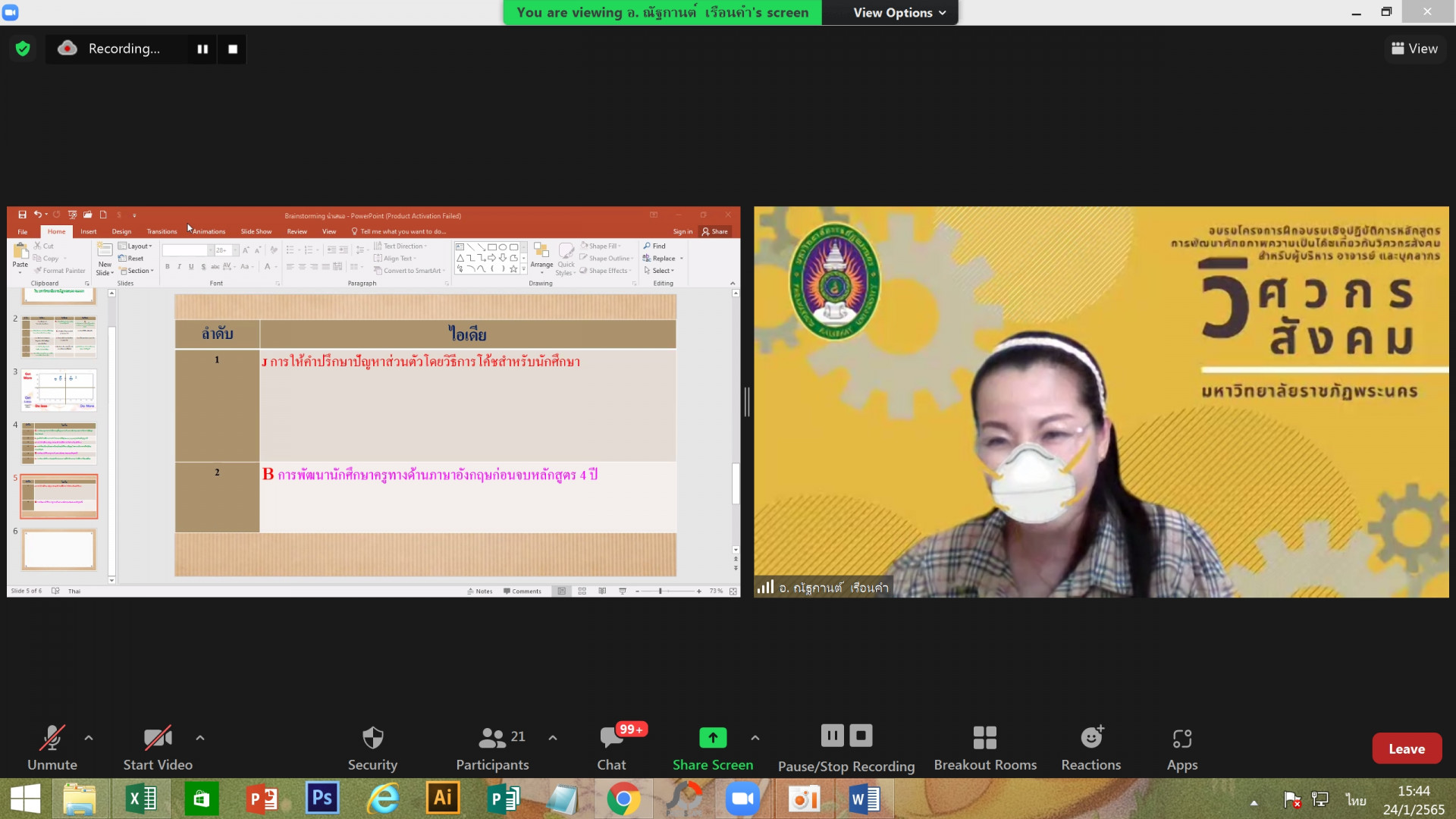Open the Reactions menu

1090,748
